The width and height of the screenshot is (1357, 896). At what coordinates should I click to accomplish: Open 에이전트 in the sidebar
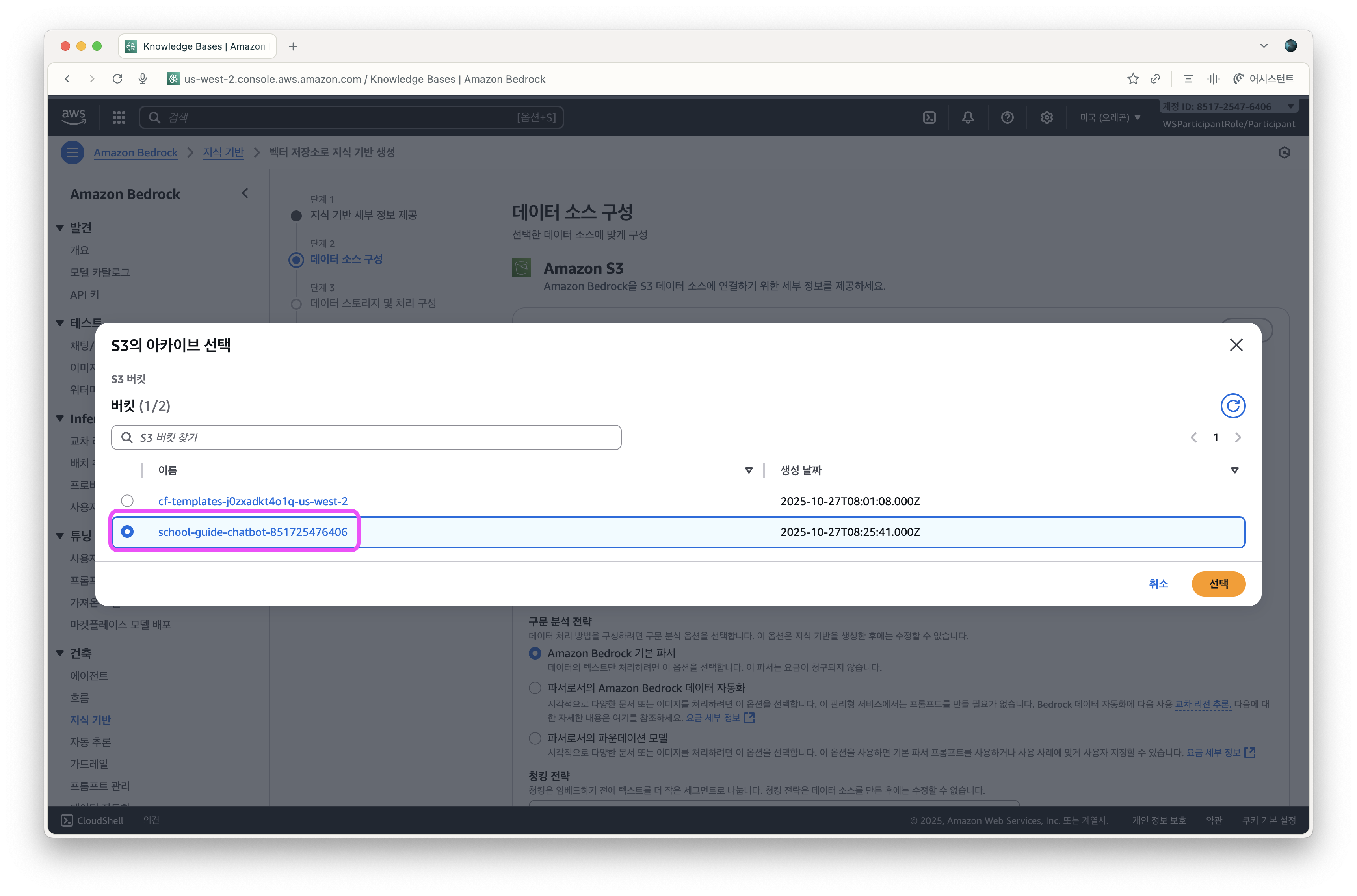click(x=89, y=675)
